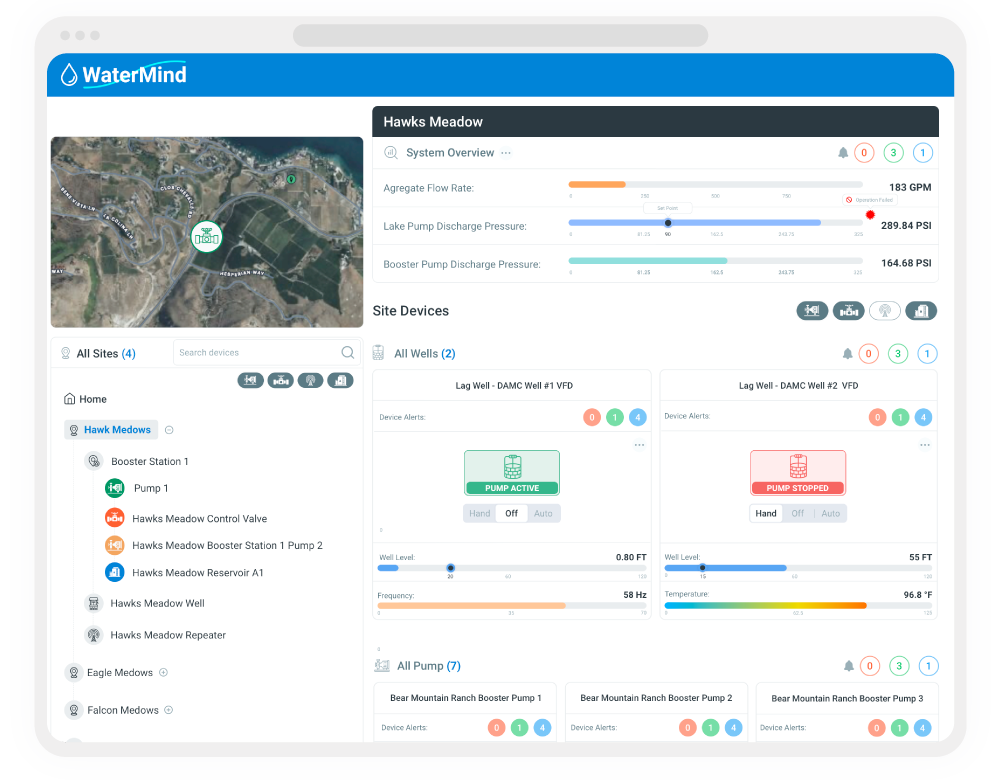Image resolution: width=1001 pixels, height=780 pixels.
Task: Open the DAMC Well #2 ellipsis menu
Action: point(924,445)
